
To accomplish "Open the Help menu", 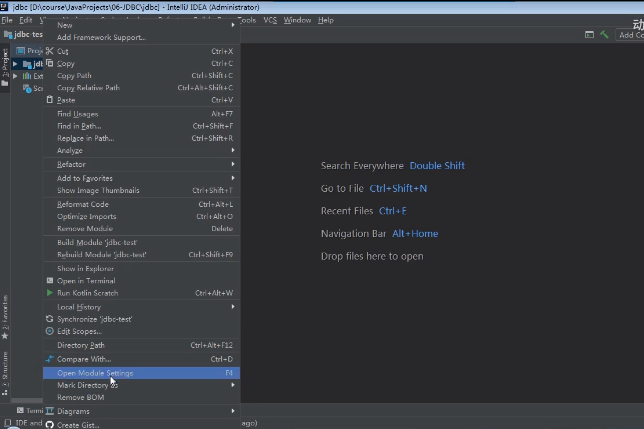I will (x=326, y=20).
